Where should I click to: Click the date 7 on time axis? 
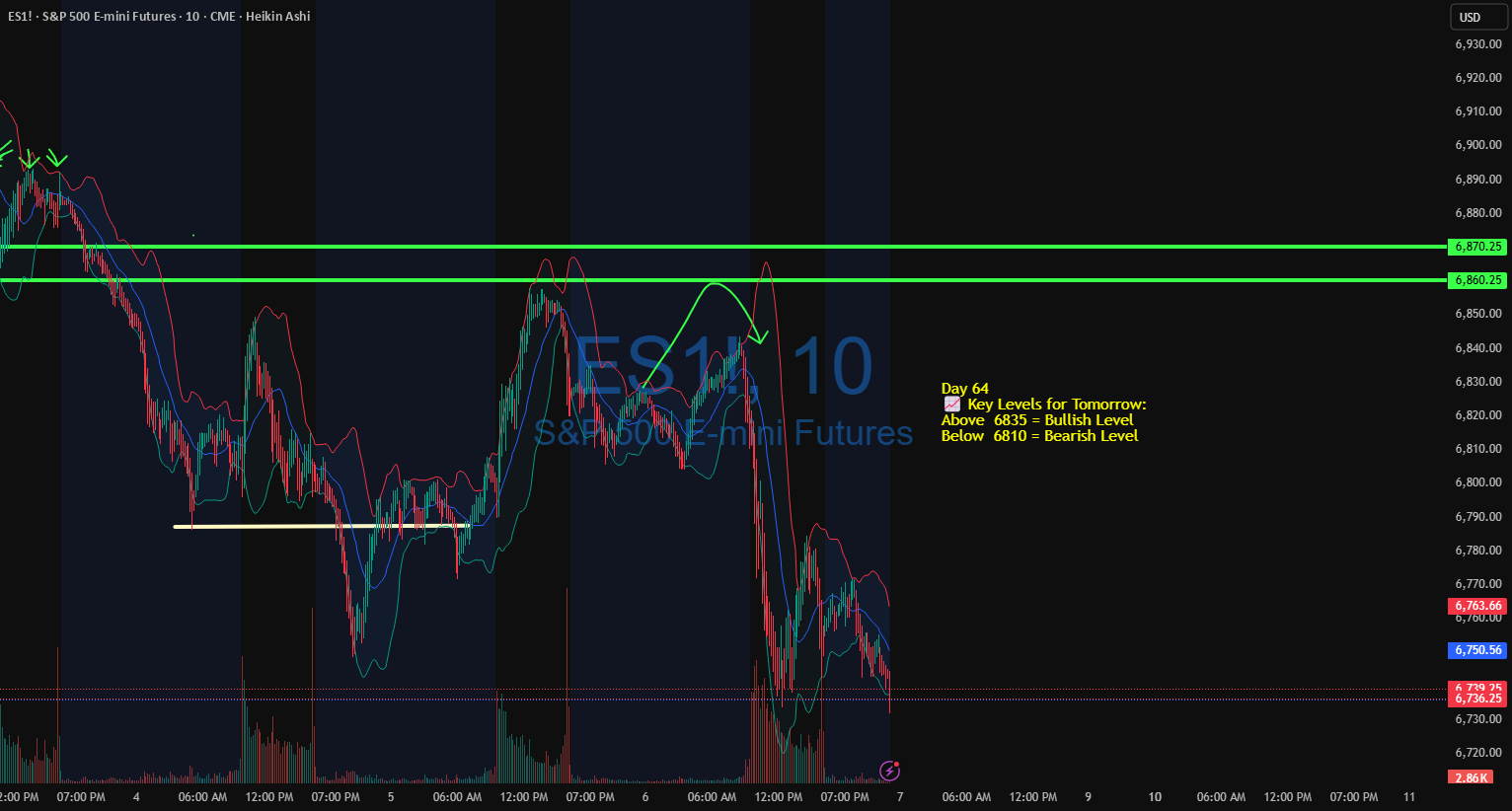pos(900,796)
